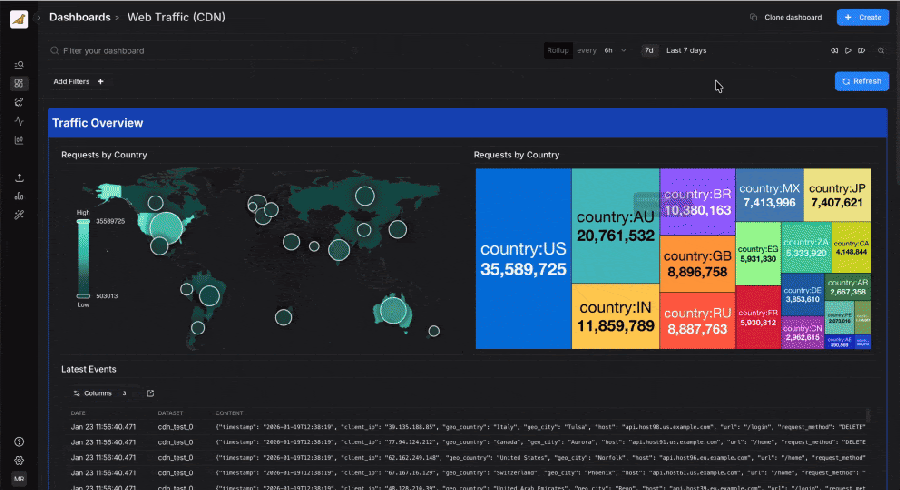This screenshot has width=900, height=490.
Task: Click the magnifier icon next to time controls
Action: 881,50
